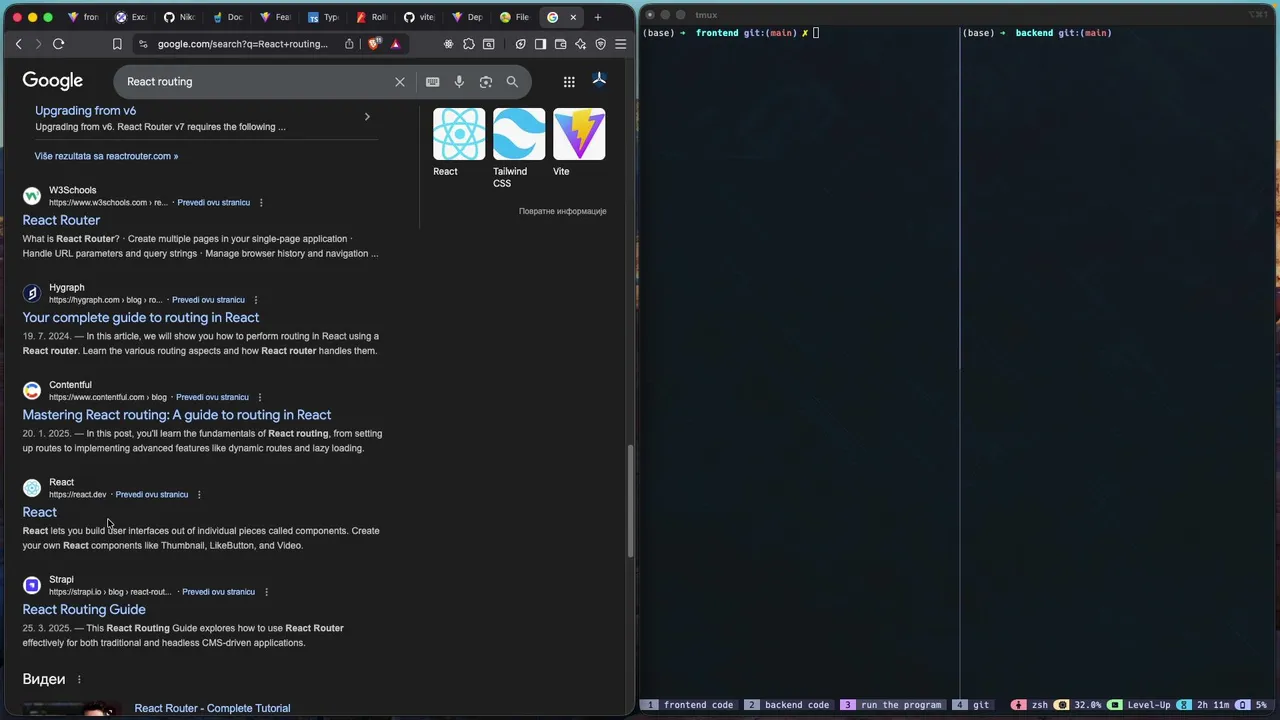Select tmux window 3 run the program
1280x720 pixels.
tap(892, 705)
